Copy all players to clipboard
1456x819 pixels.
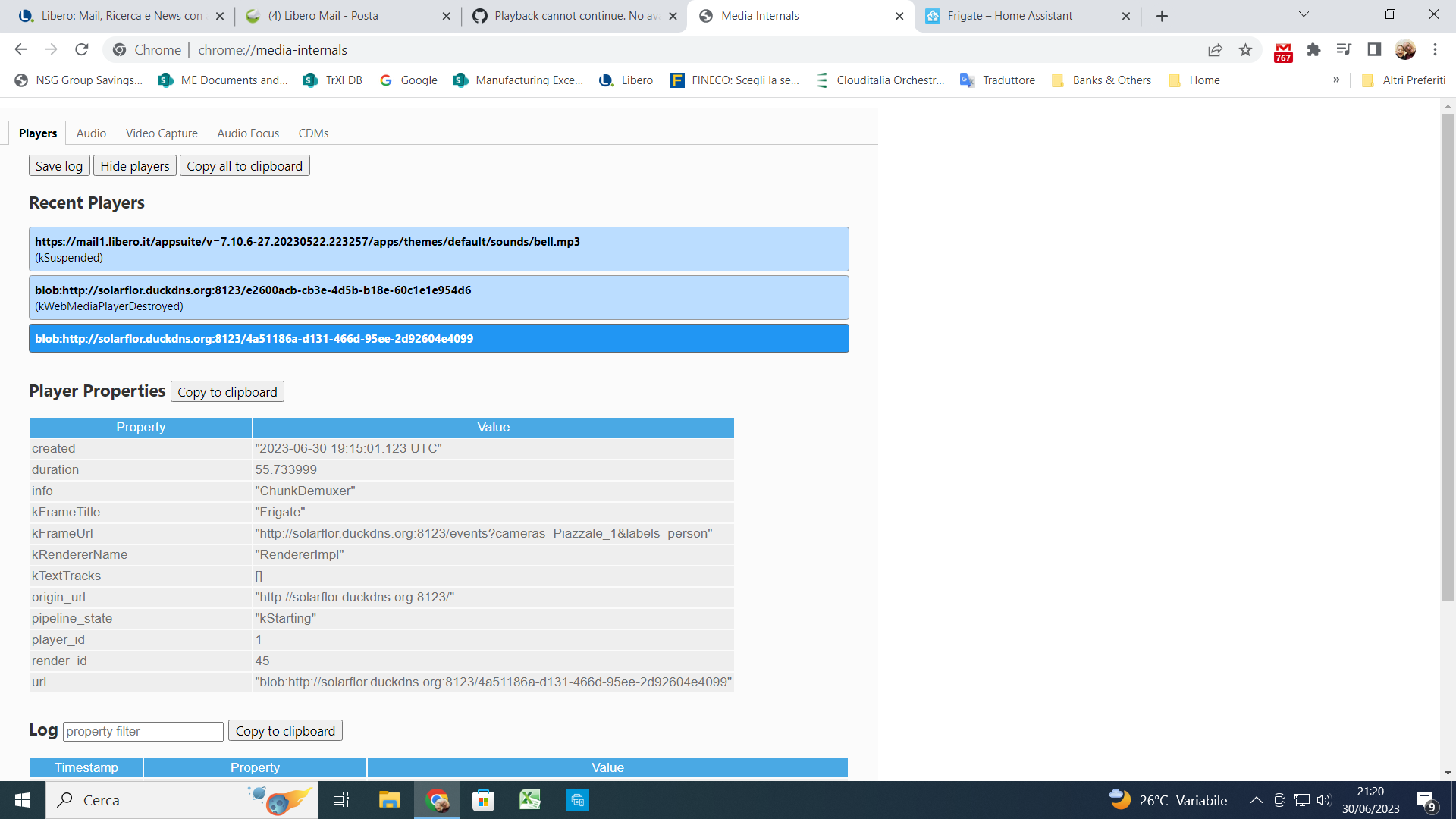tap(244, 165)
